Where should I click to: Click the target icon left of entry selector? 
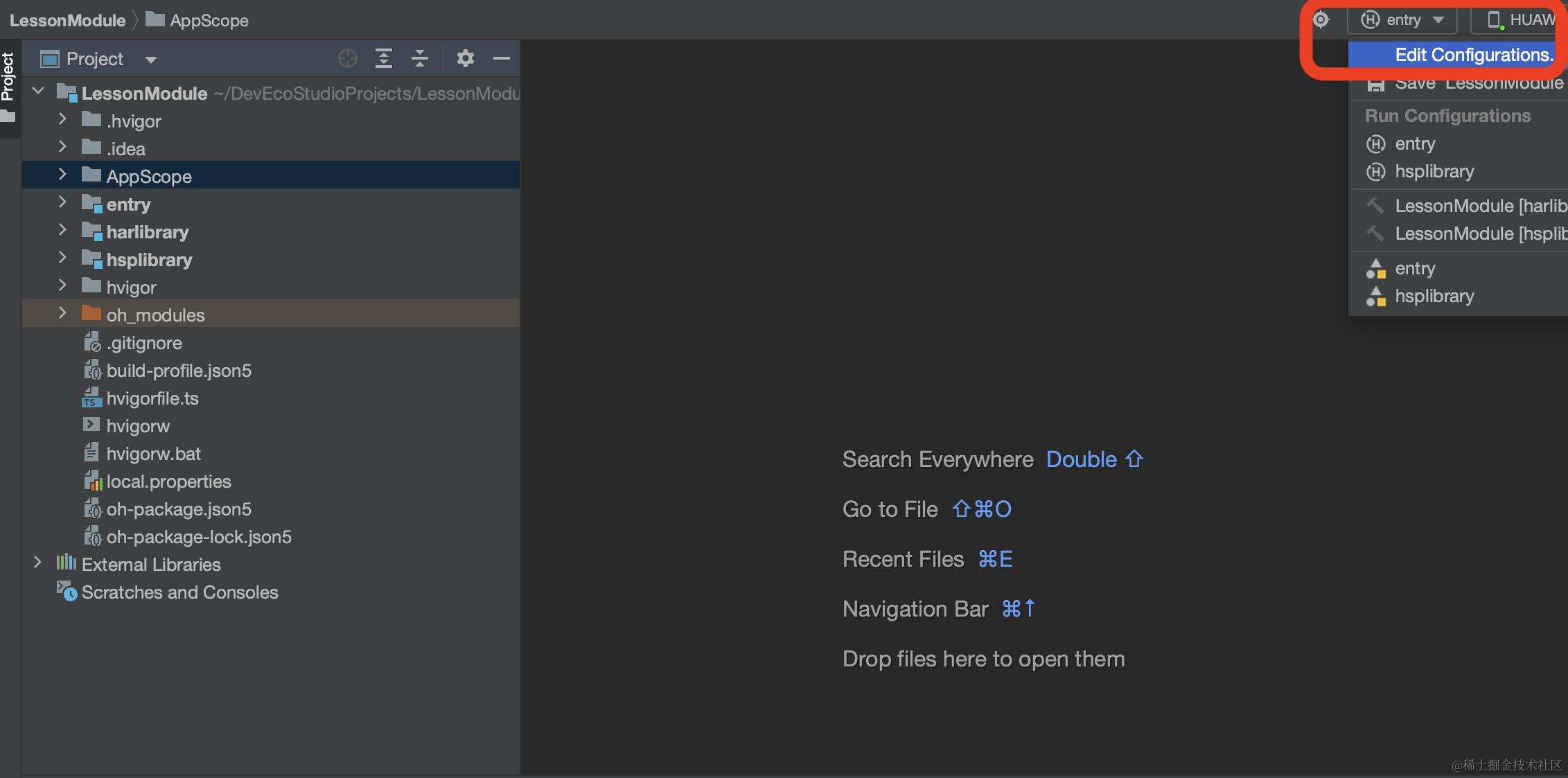[x=1321, y=20]
